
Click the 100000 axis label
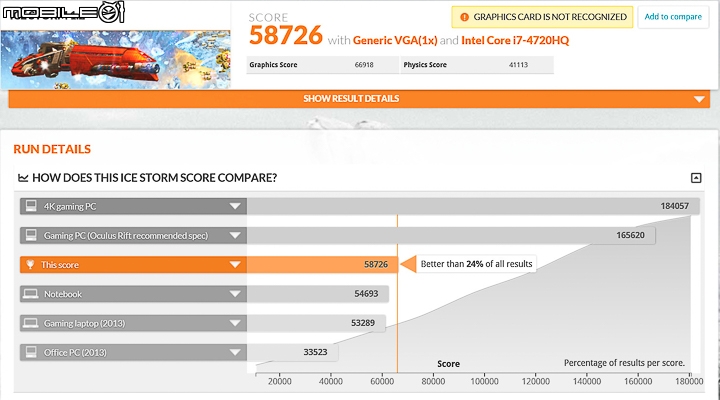(484, 381)
